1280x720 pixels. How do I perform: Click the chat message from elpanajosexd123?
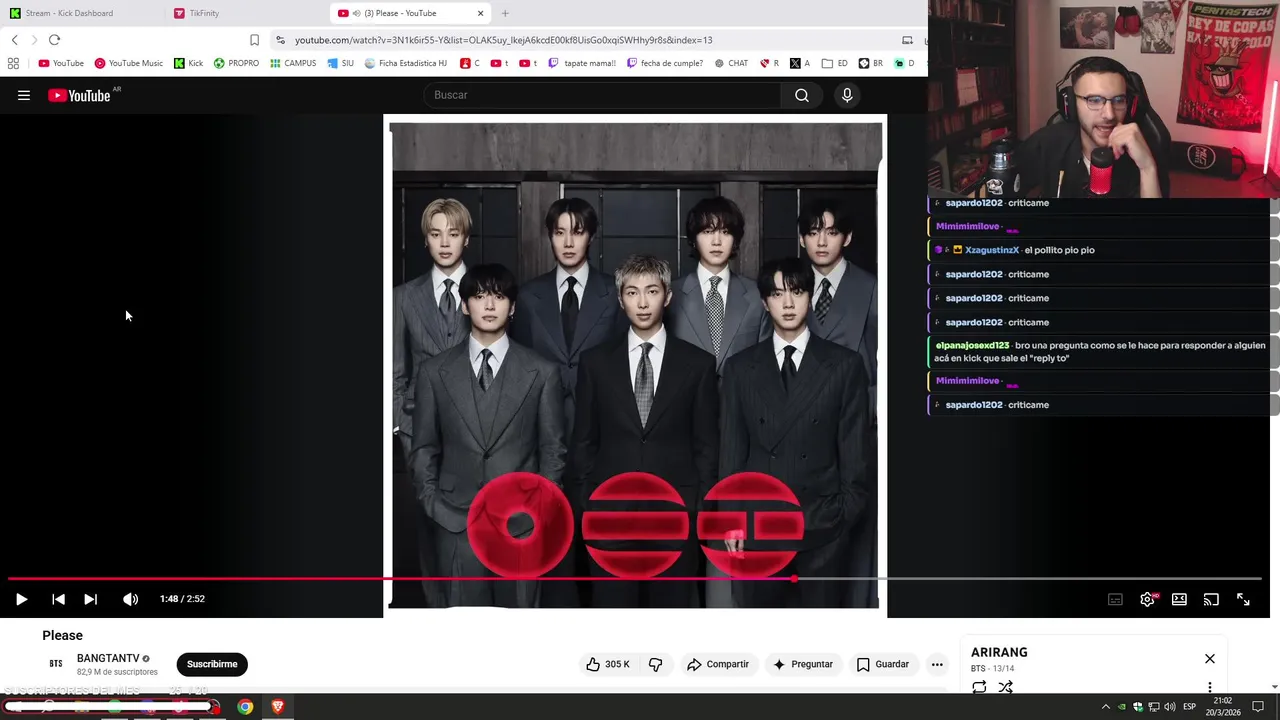[x=1100, y=352]
